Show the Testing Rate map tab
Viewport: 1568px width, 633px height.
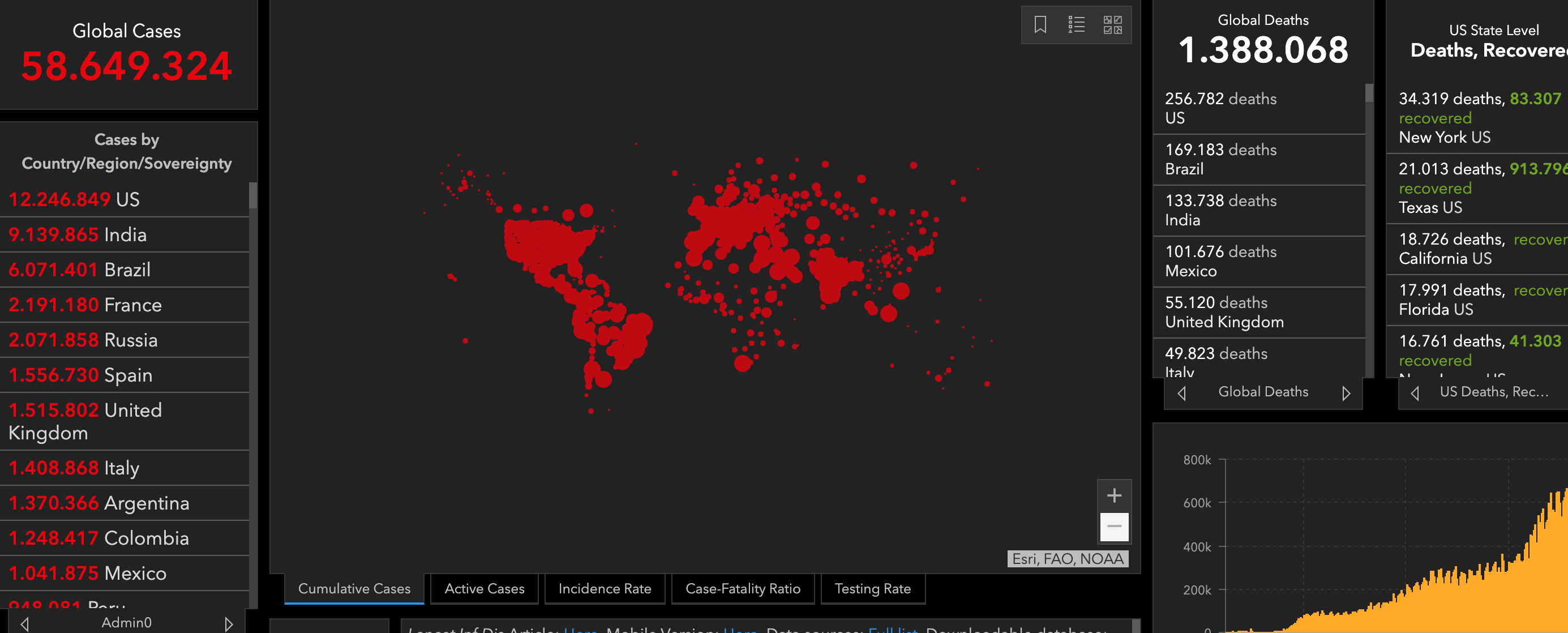point(872,589)
